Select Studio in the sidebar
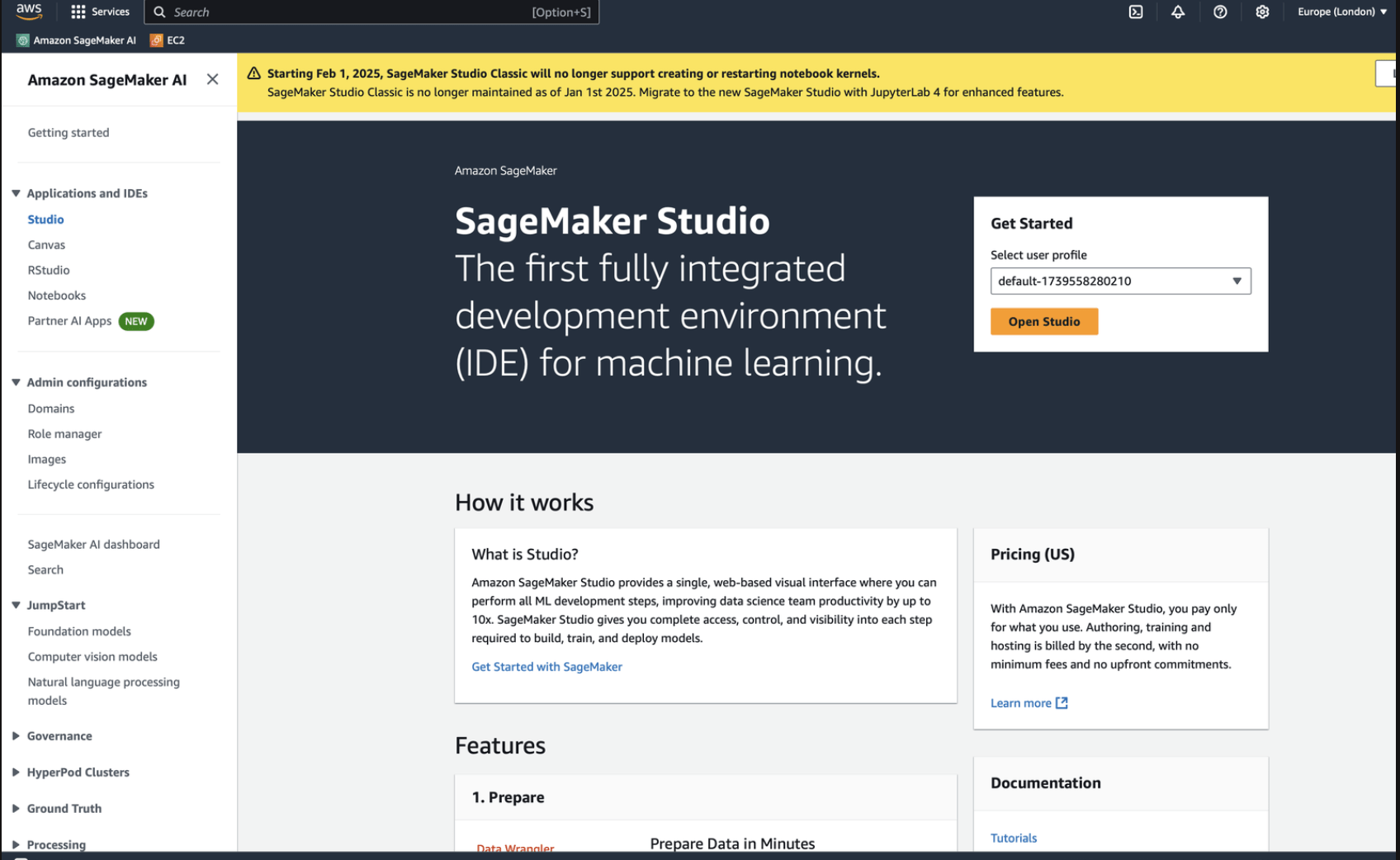 tap(45, 220)
